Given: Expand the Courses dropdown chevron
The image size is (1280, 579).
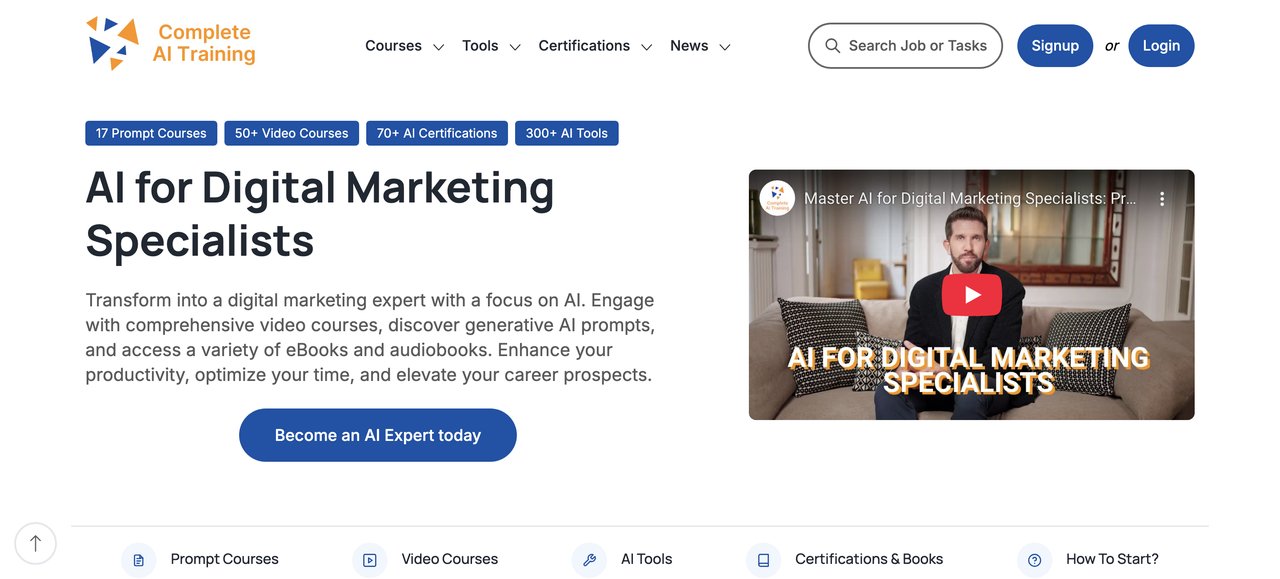Looking at the screenshot, I should tap(438, 47).
